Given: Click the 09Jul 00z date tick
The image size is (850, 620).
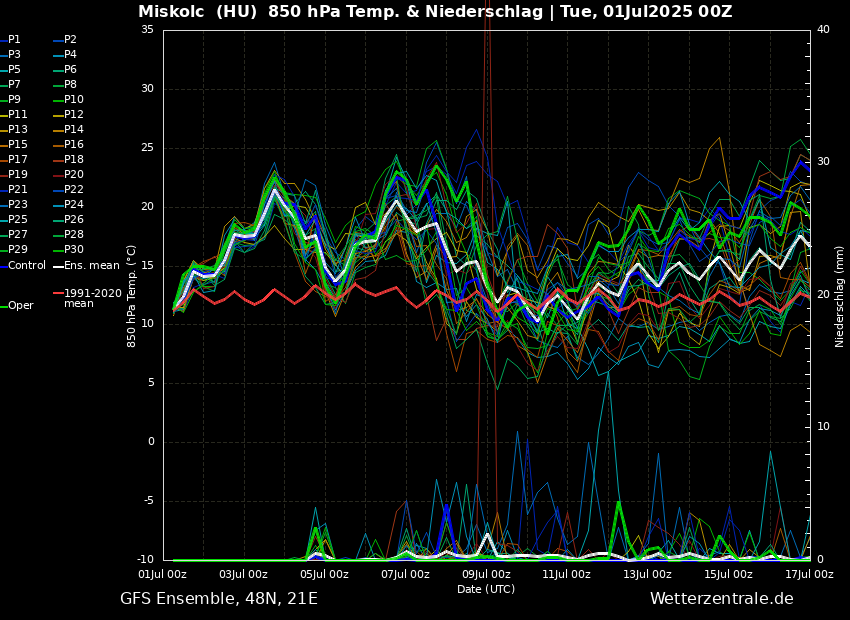Looking at the screenshot, I should click(x=486, y=575).
